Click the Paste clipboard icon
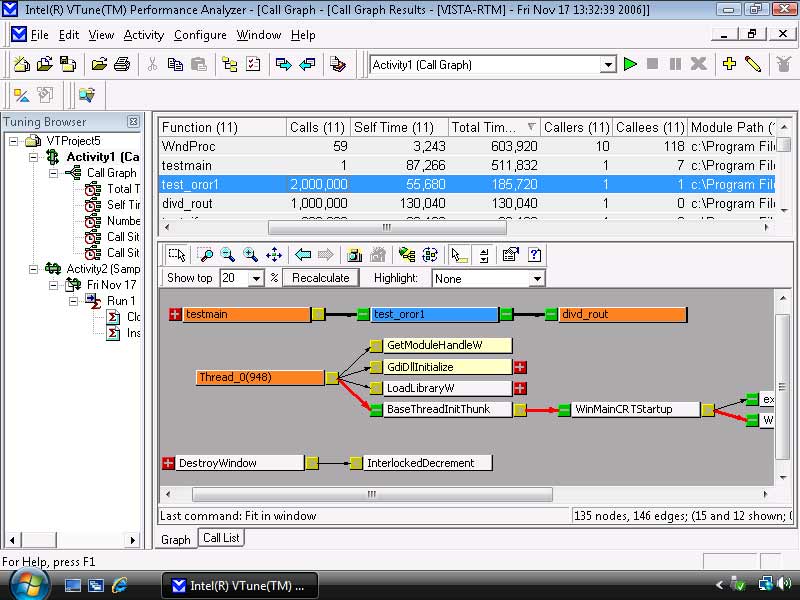 [198, 64]
